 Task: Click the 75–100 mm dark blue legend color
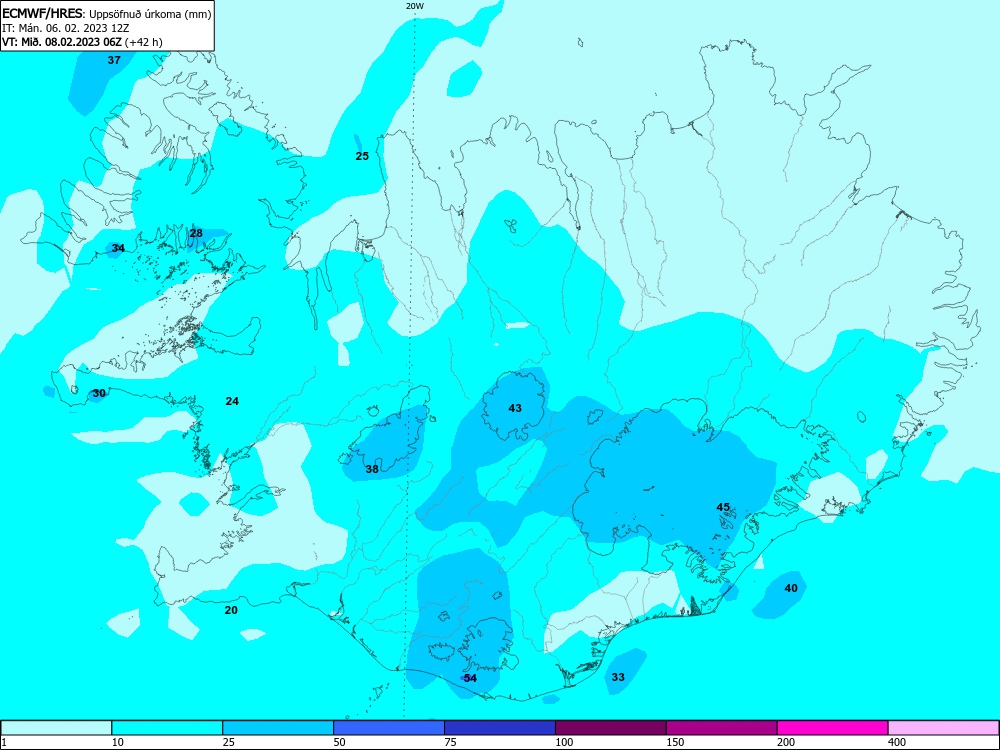(x=500, y=728)
